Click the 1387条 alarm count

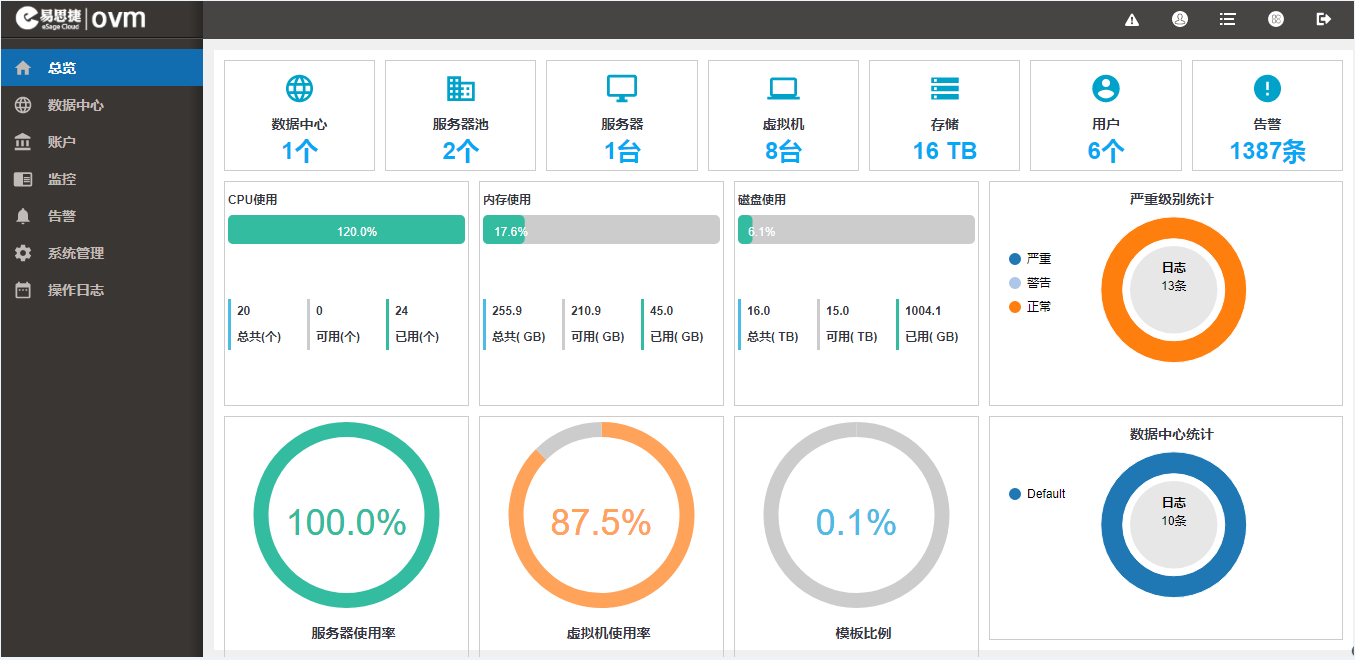point(1267,151)
